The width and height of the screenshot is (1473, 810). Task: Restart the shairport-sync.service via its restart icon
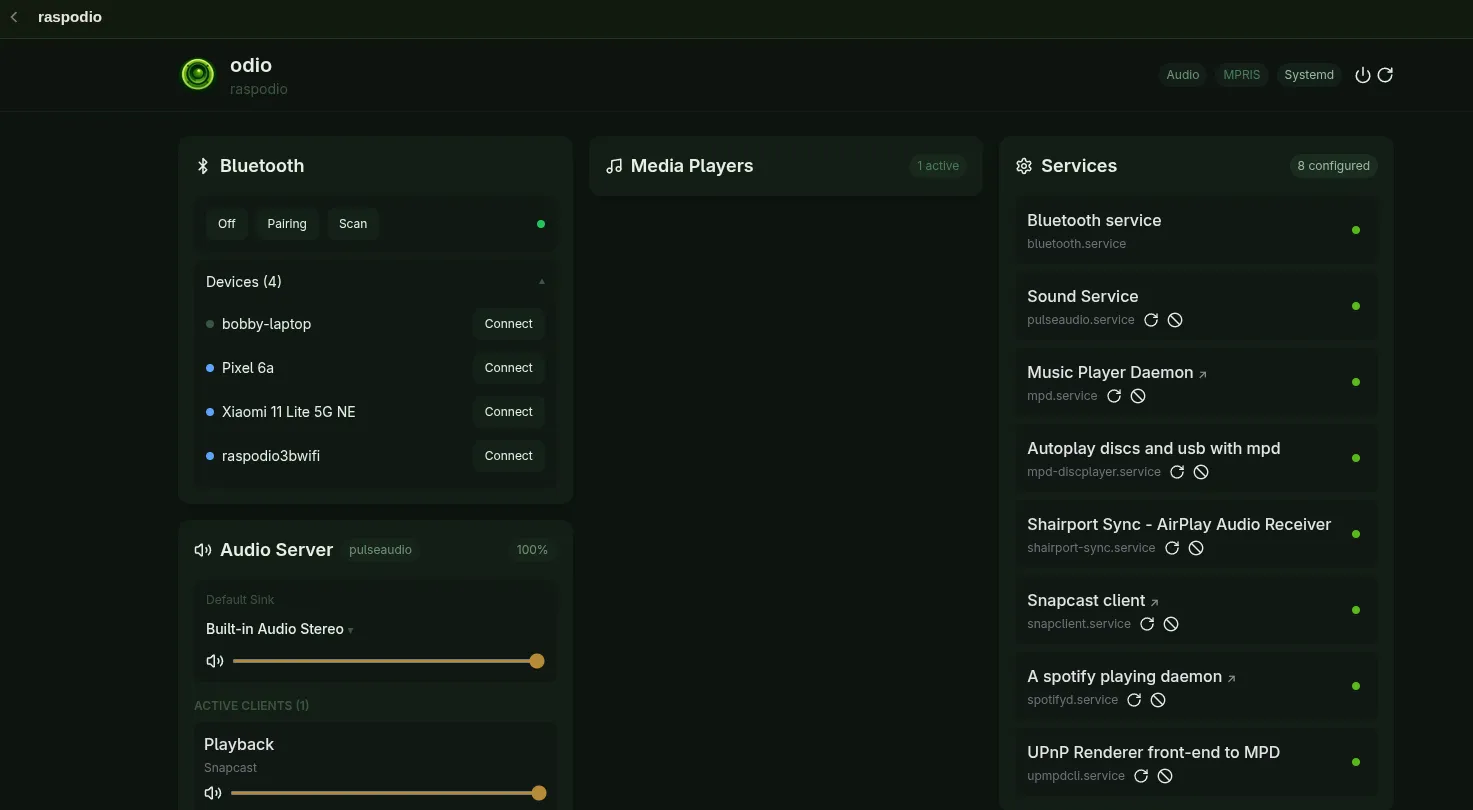pos(1172,548)
